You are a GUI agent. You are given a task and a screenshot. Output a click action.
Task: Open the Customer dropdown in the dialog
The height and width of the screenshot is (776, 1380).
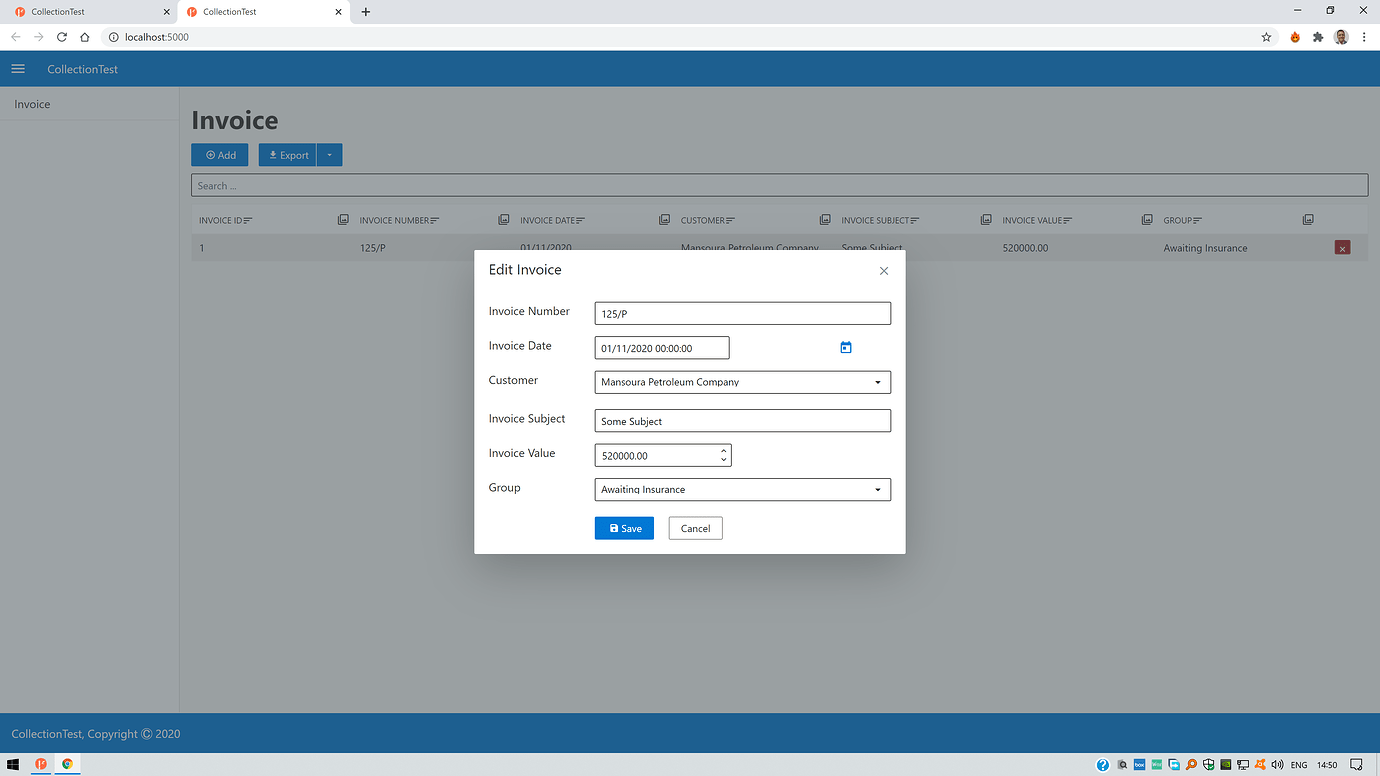tap(879, 382)
